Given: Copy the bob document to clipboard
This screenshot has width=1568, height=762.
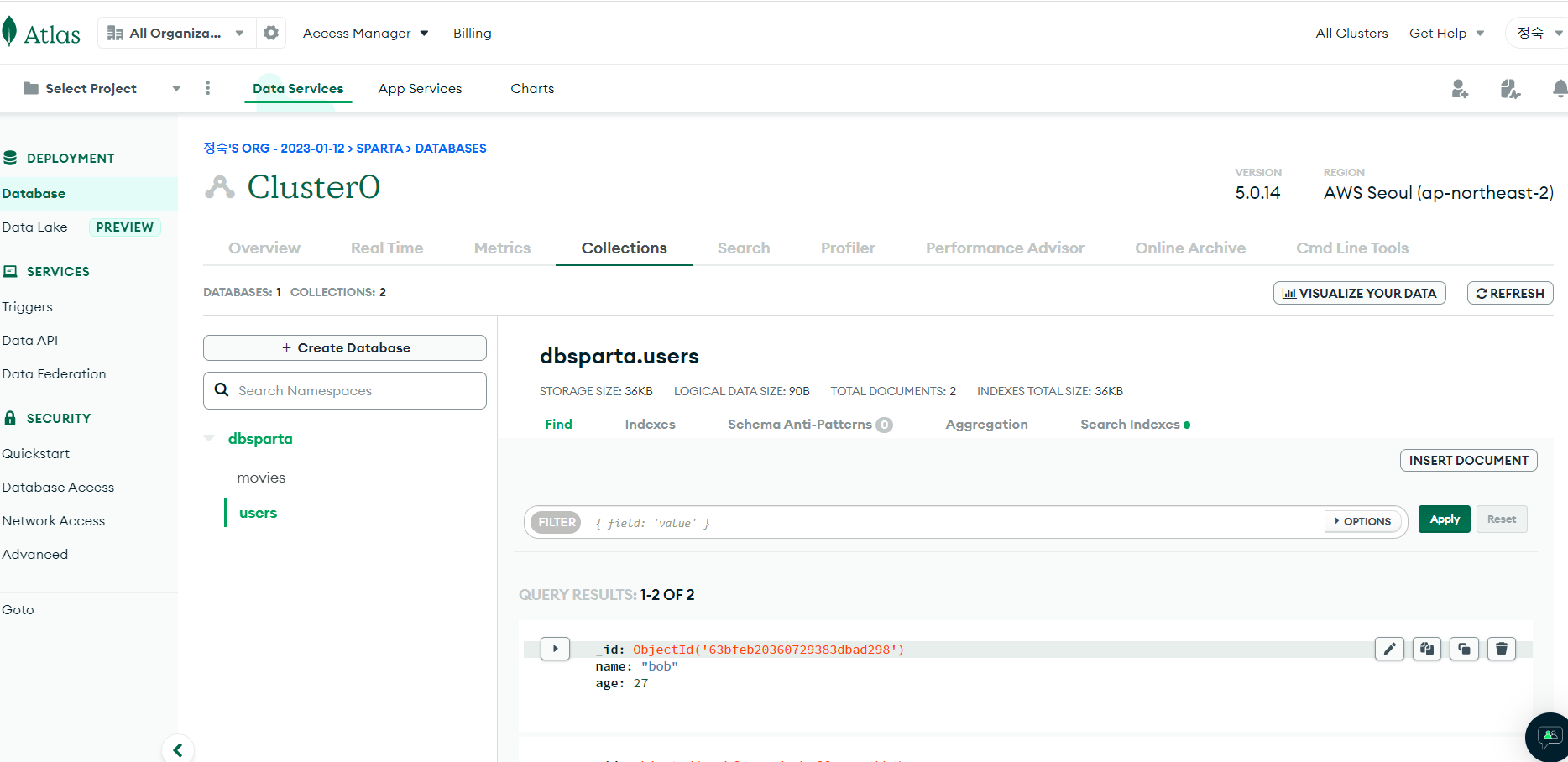Looking at the screenshot, I should tap(1427, 649).
